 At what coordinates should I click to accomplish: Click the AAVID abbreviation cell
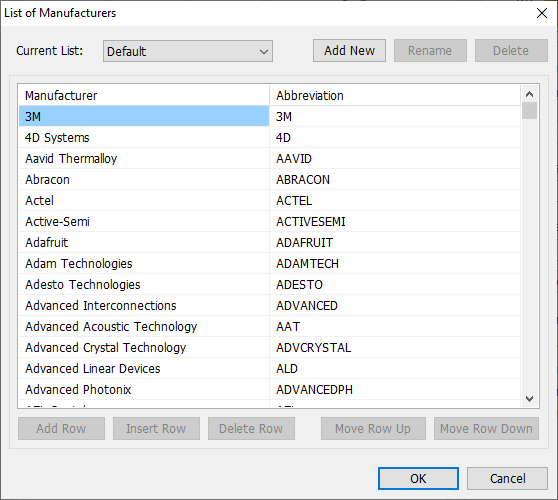(x=395, y=158)
